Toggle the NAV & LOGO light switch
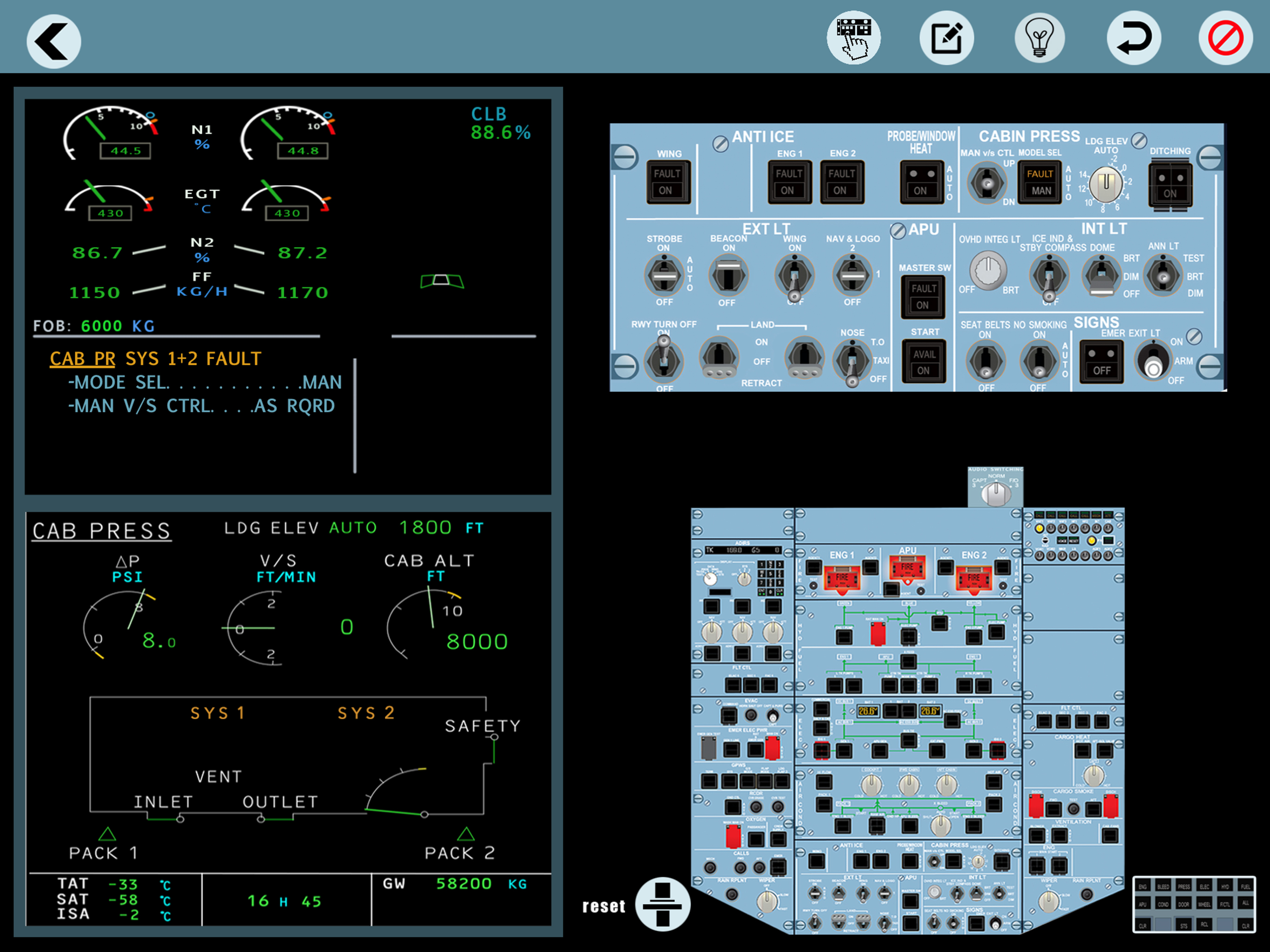The width and height of the screenshot is (1270, 952). [852, 275]
